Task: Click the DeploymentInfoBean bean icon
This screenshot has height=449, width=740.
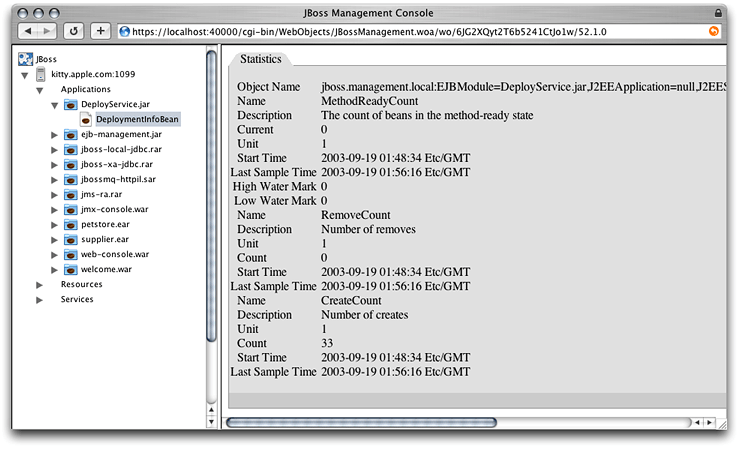Action: click(85, 119)
